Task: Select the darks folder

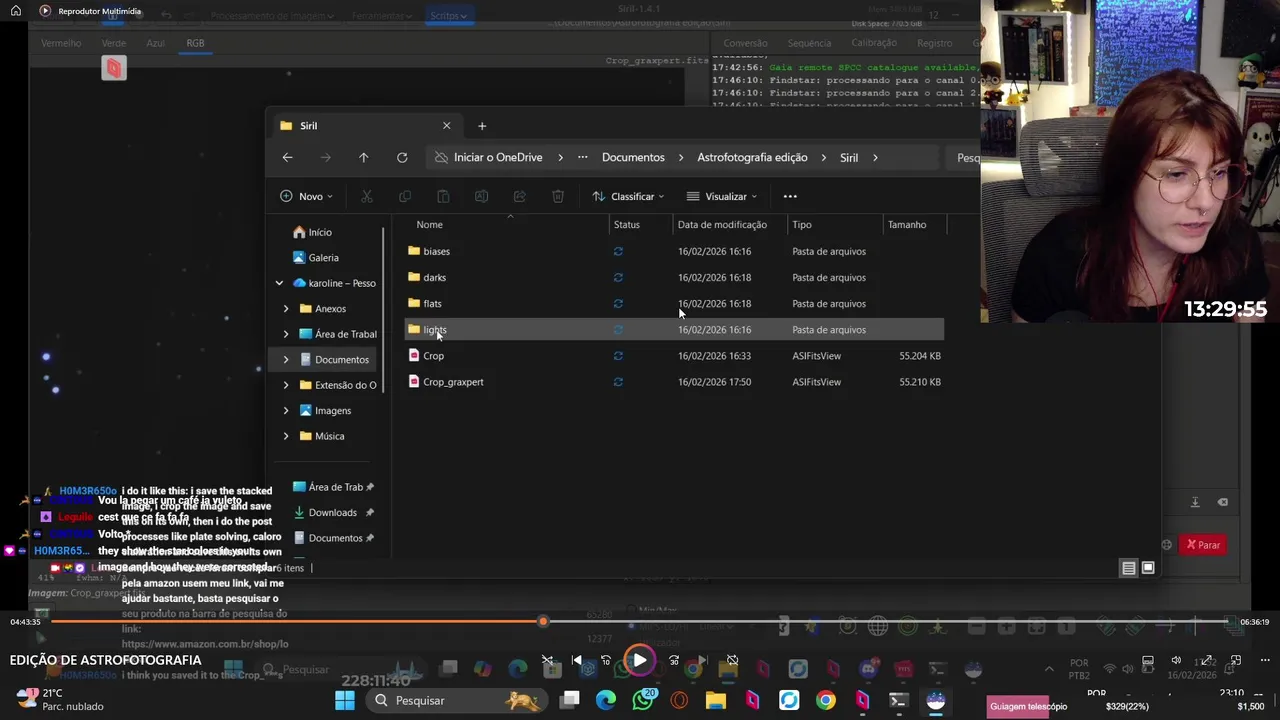Action: pyautogui.click(x=434, y=278)
